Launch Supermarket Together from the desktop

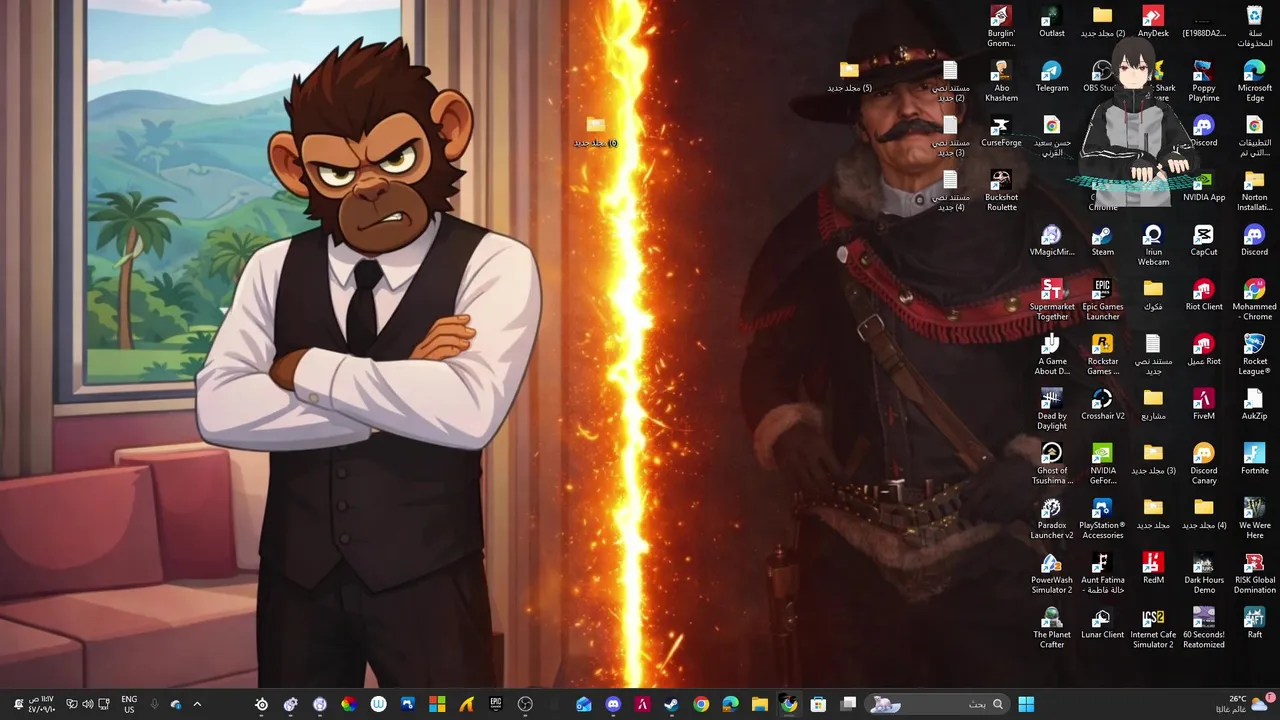pos(1051,300)
